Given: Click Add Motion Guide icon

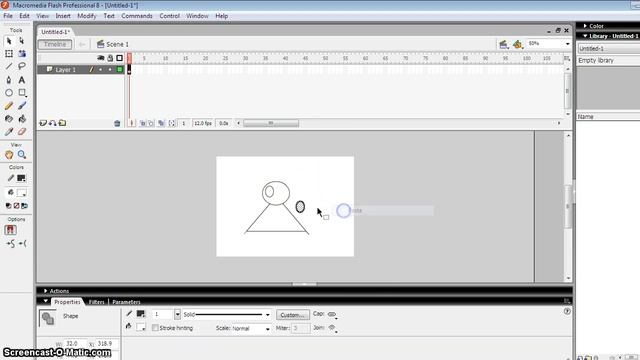Looking at the screenshot, I should point(53,123).
